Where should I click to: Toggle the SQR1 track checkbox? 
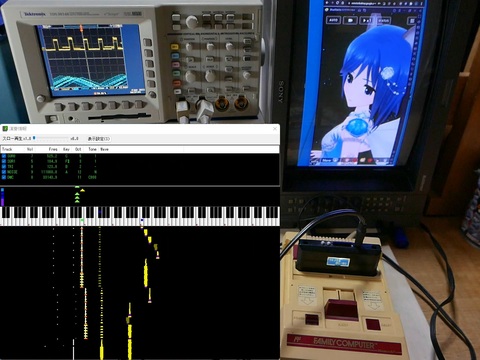pos(4,161)
